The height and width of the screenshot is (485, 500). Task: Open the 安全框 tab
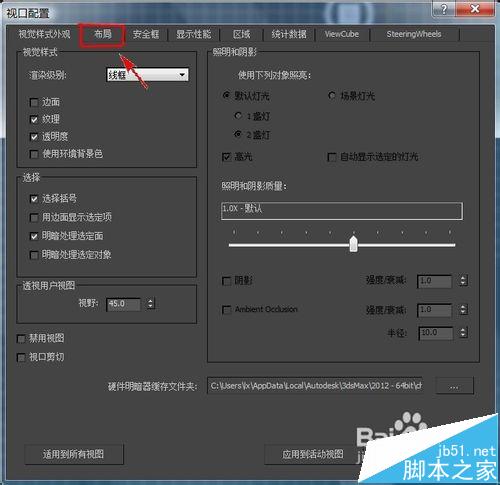click(x=146, y=34)
